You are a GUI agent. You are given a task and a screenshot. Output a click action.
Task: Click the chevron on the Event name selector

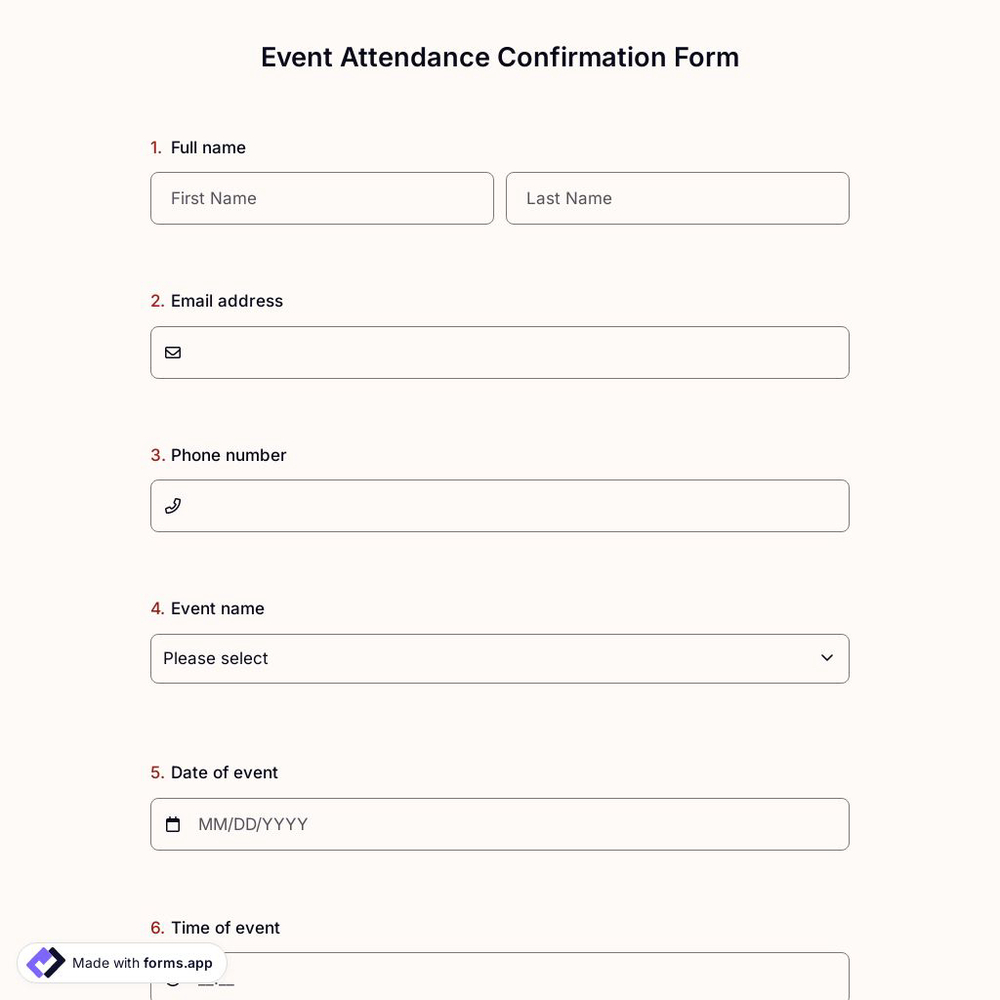click(827, 658)
